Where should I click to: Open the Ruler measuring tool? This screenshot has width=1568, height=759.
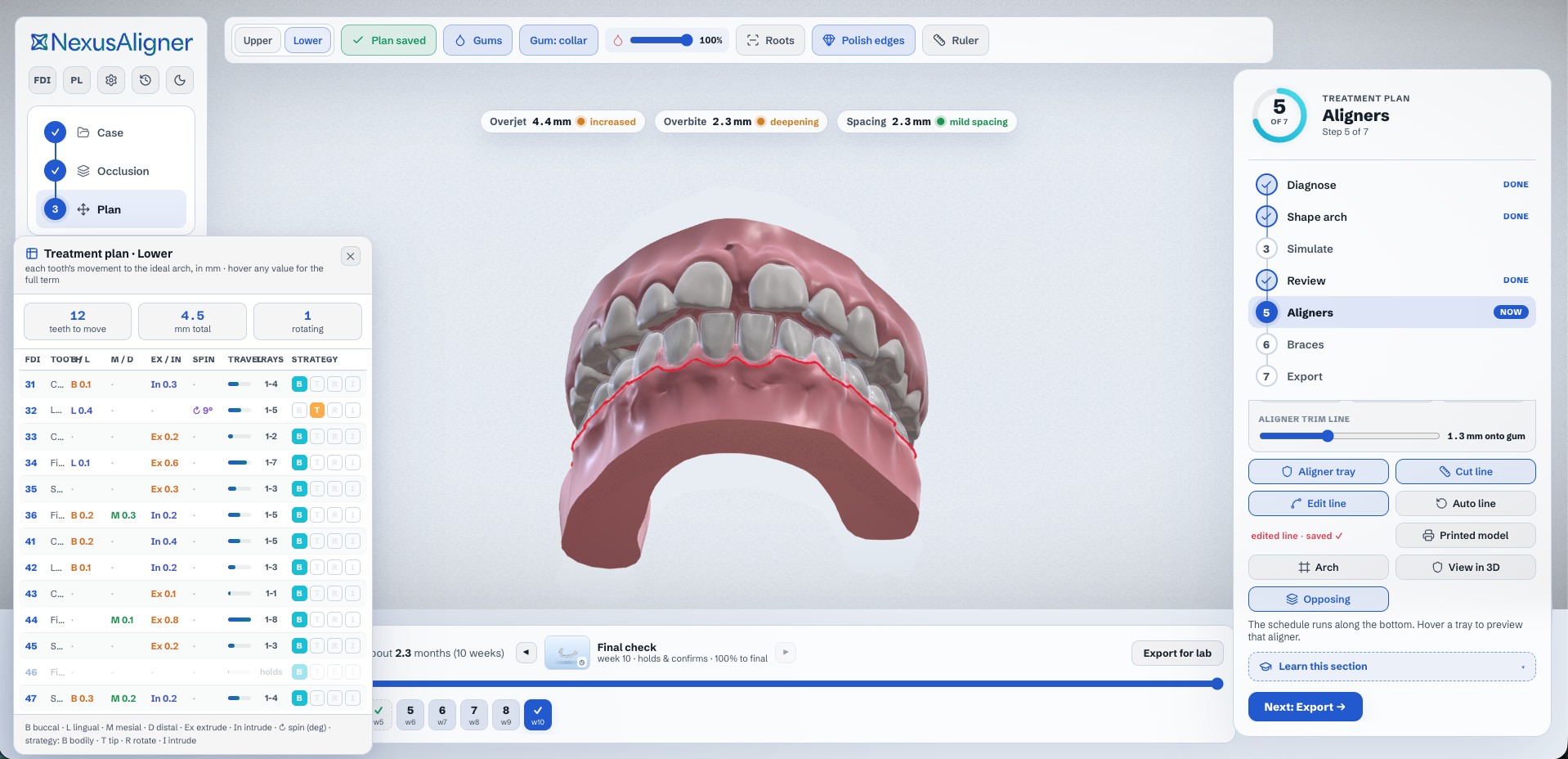pos(956,40)
